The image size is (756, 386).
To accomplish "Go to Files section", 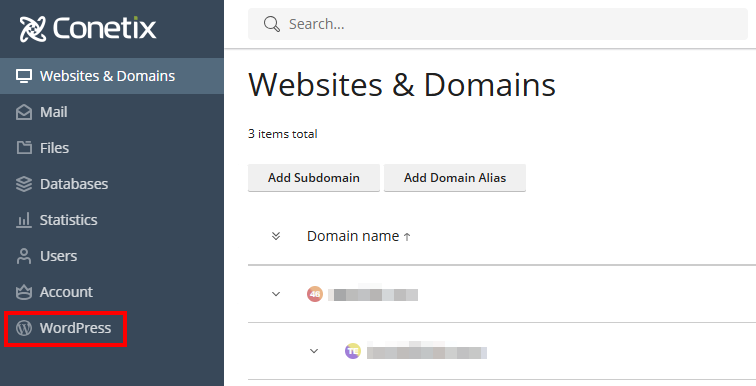I will click(x=112, y=148).
